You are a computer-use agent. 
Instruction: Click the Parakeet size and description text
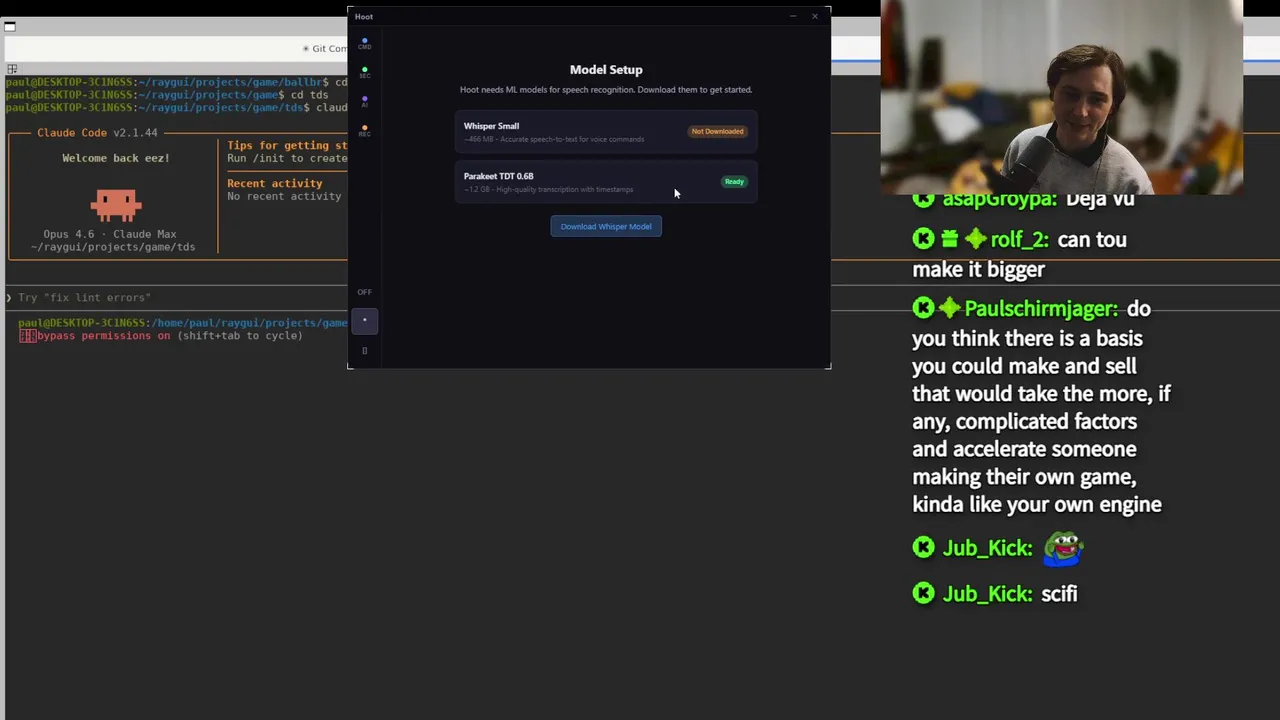pos(548,189)
